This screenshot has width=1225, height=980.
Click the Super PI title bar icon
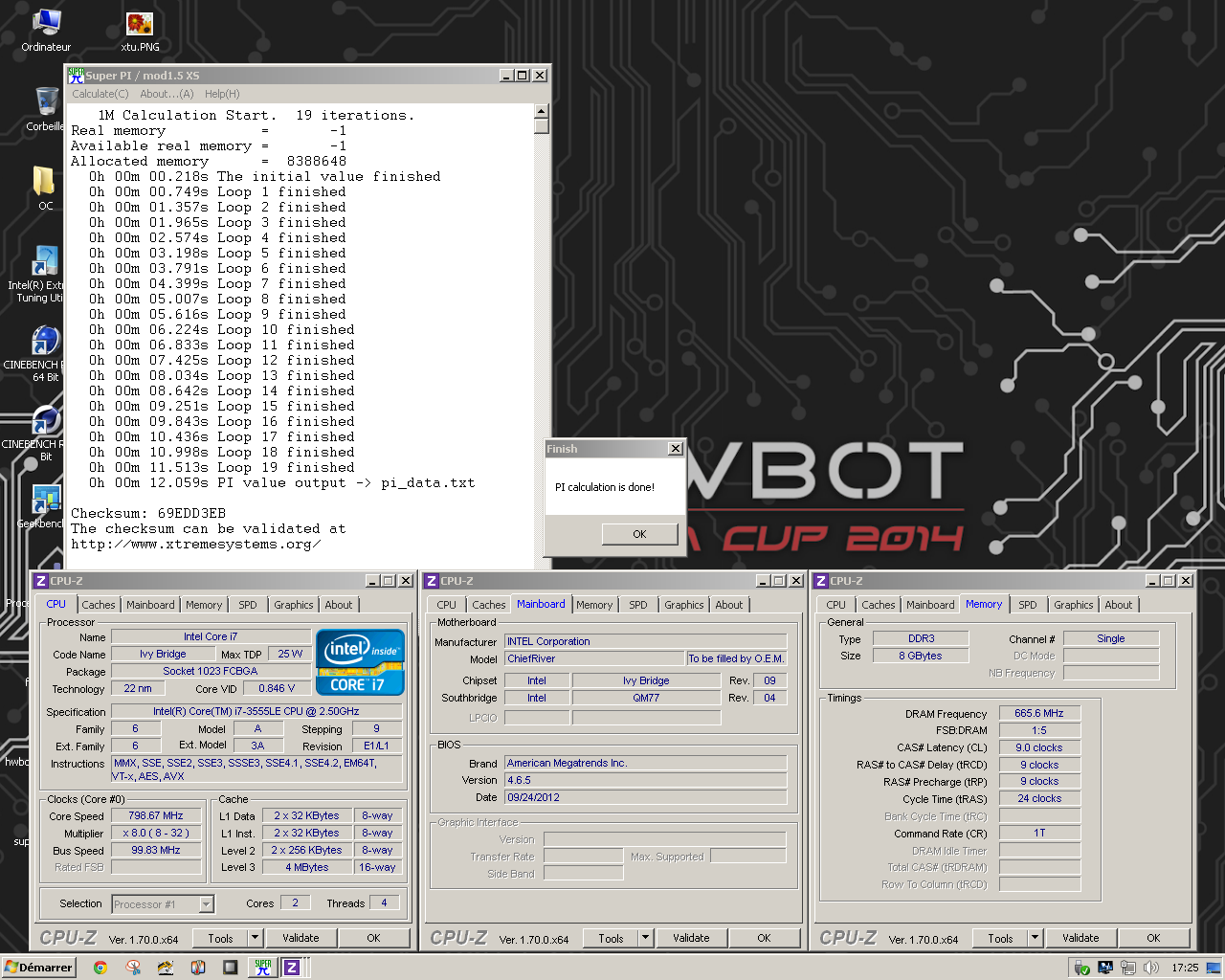click(76, 75)
